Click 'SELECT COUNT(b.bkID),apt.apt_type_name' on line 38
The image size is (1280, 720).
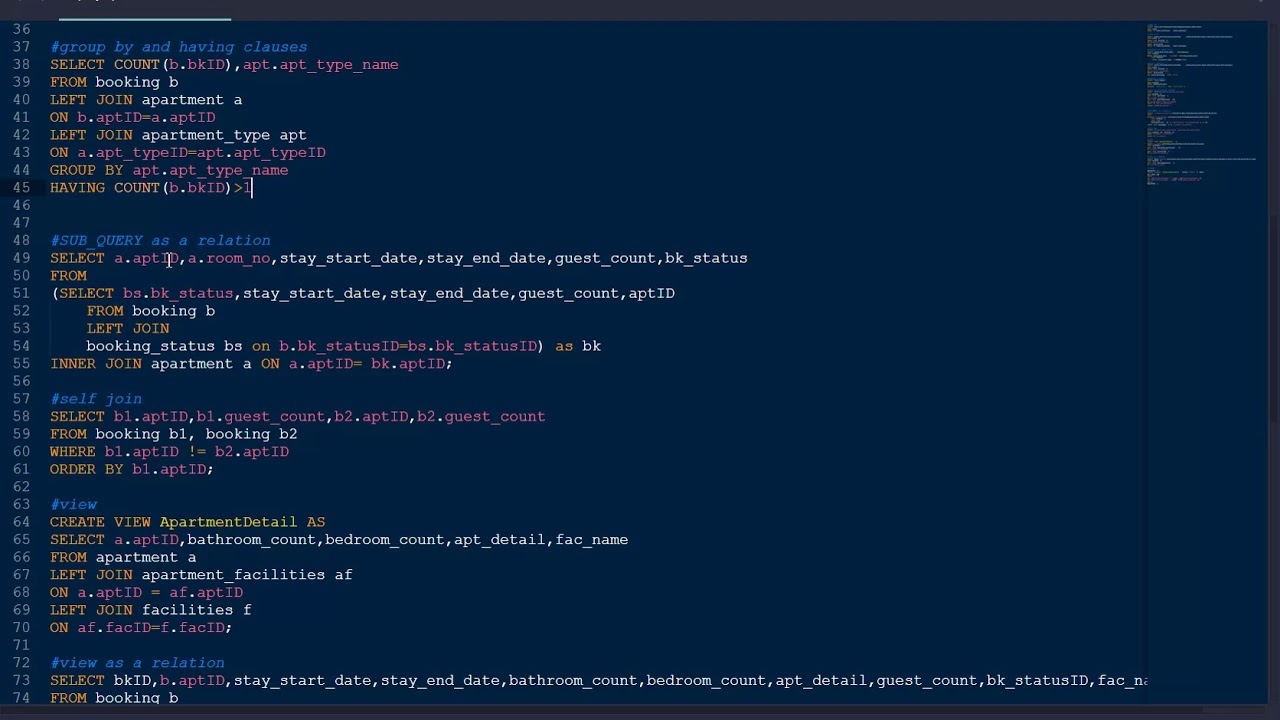tap(224, 65)
